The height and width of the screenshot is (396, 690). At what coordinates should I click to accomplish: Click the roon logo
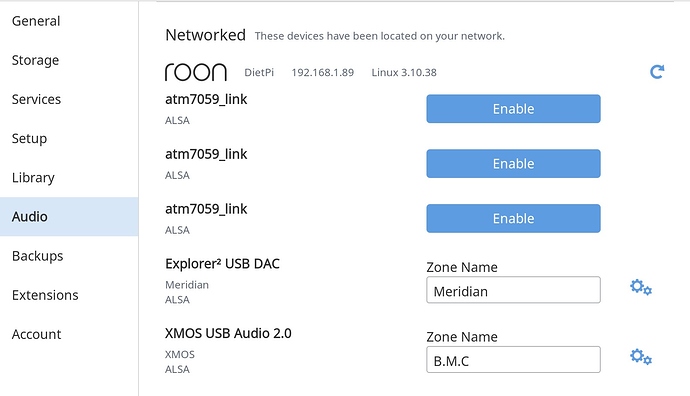[x=196, y=72]
